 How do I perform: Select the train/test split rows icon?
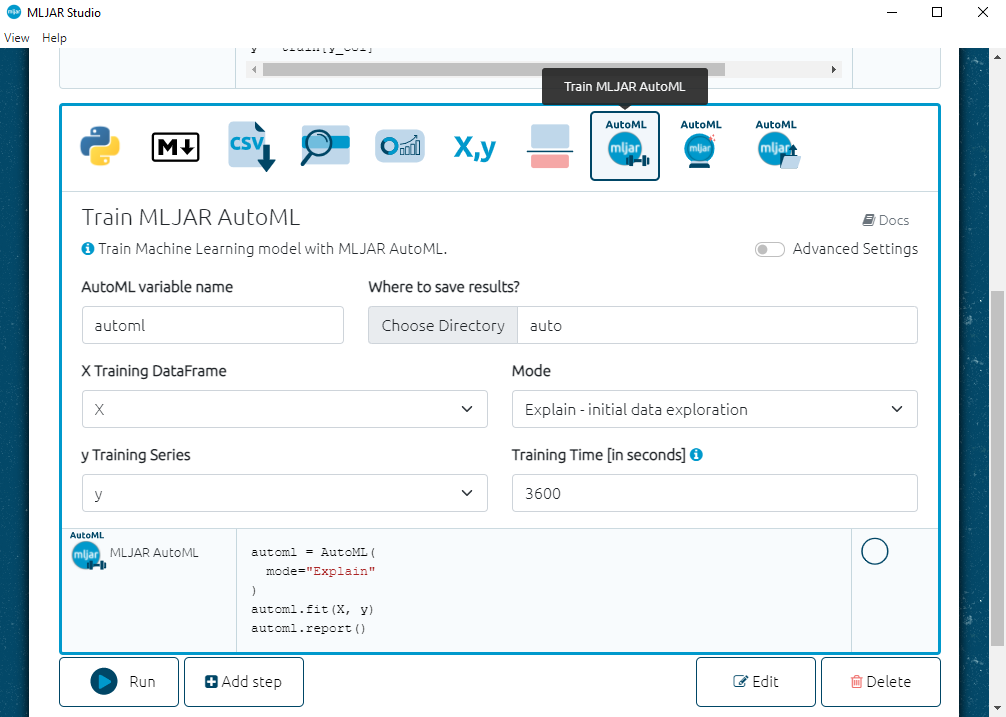click(550, 146)
